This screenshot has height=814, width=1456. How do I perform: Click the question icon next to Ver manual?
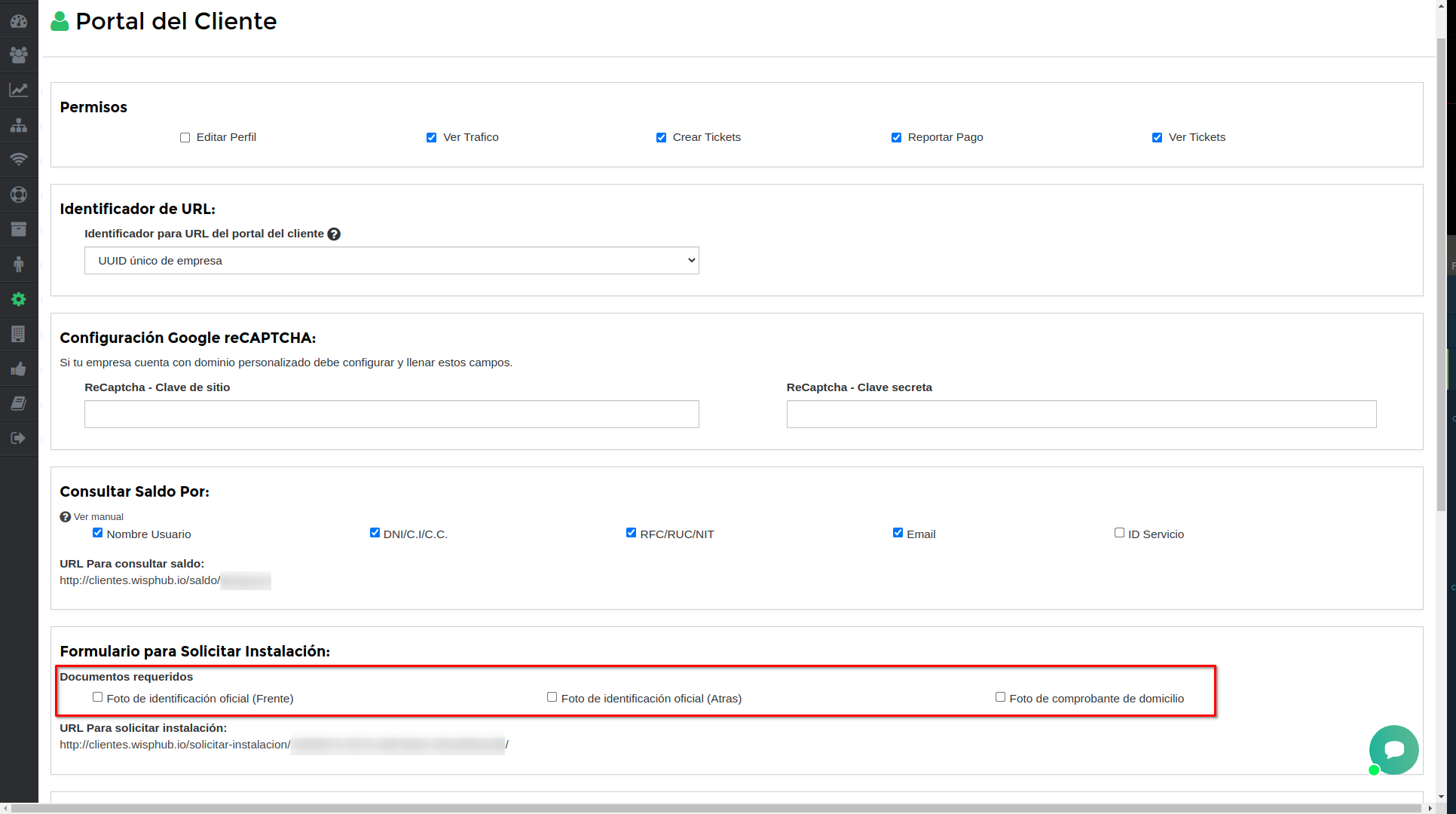point(66,517)
